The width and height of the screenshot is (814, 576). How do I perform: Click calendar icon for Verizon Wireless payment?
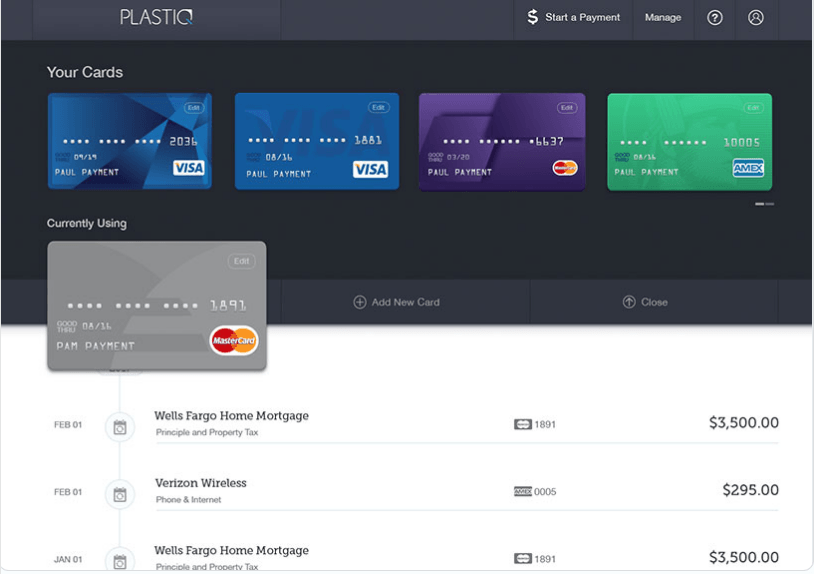(120, 495)
